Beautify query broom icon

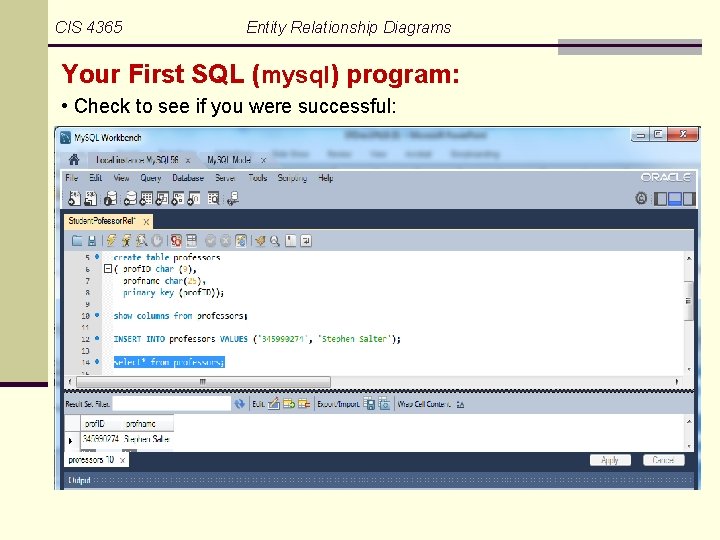260,241
